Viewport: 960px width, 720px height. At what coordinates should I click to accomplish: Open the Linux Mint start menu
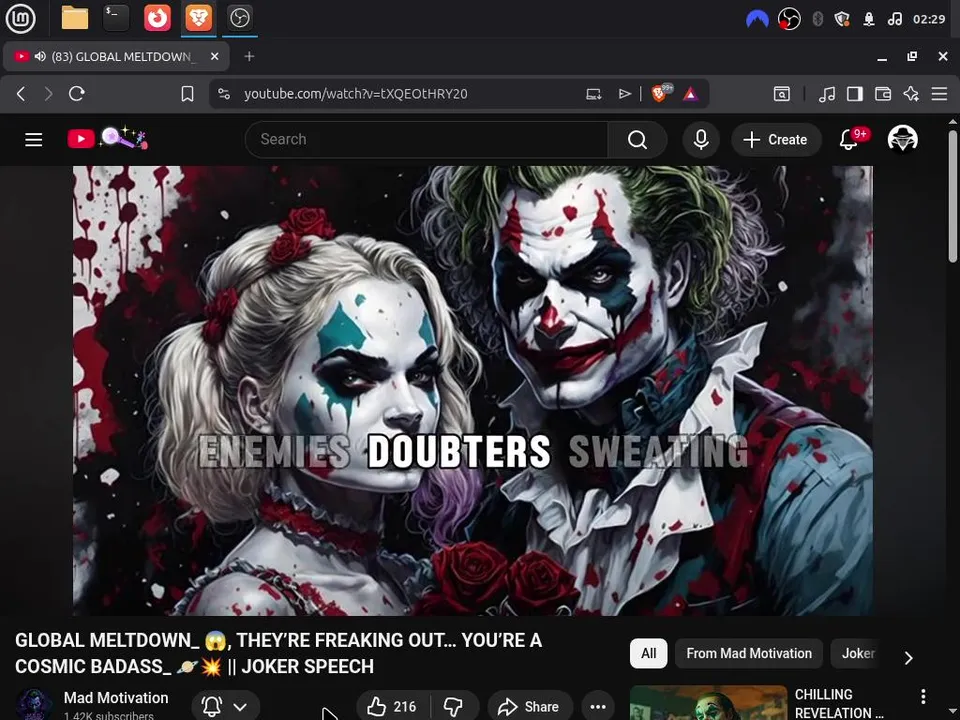pos(20,18)
